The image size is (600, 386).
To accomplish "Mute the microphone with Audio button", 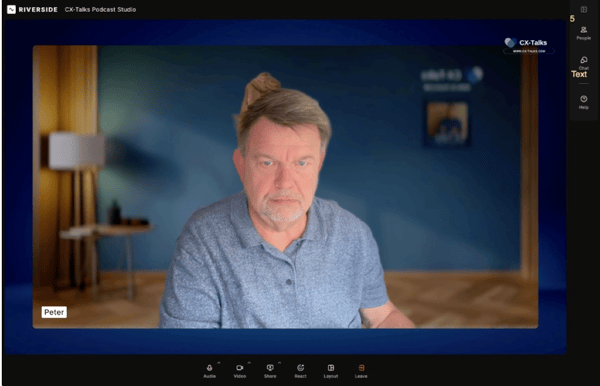I will tap(209, 371).
